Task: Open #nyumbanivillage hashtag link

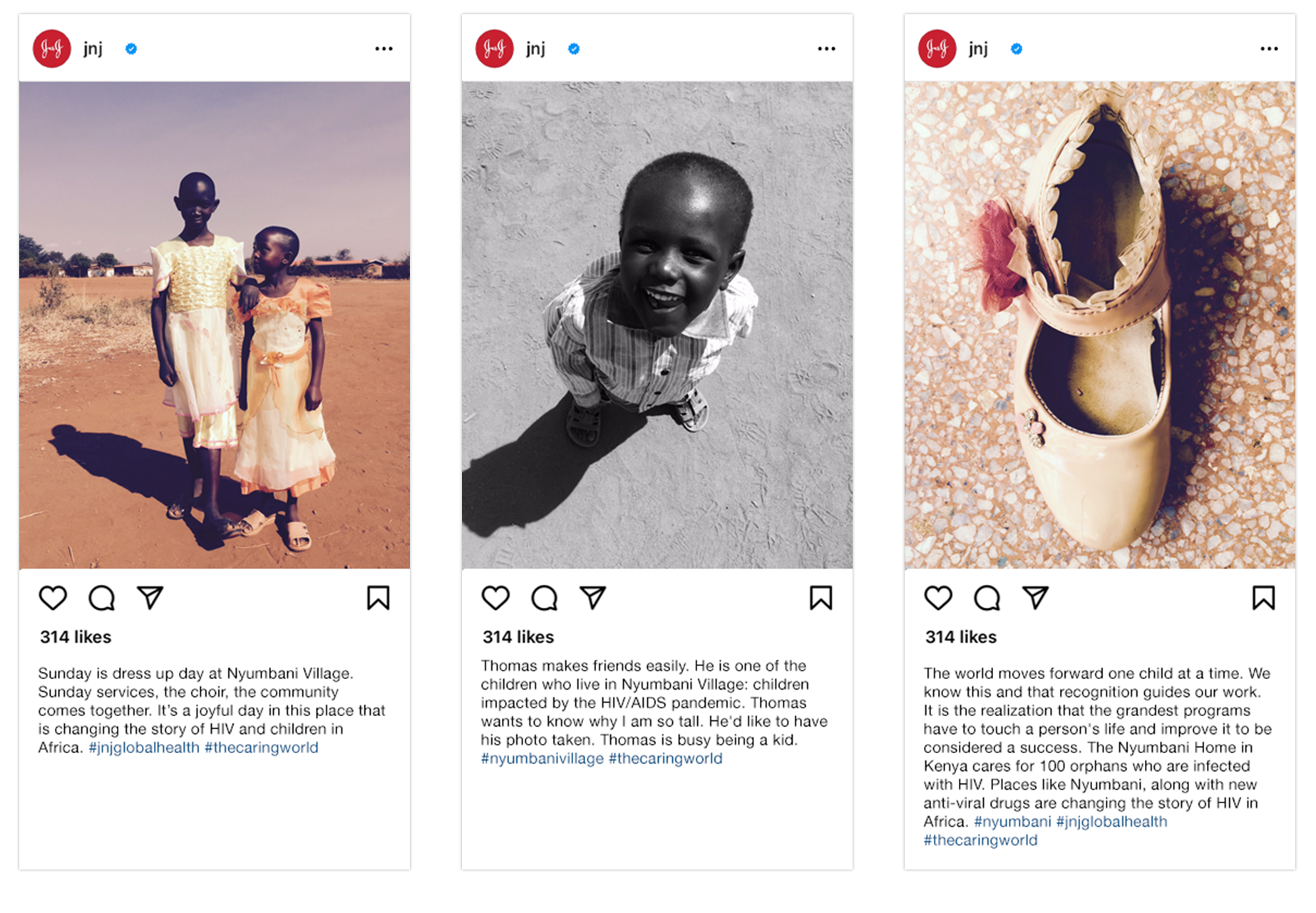Action: coord(542,758)
